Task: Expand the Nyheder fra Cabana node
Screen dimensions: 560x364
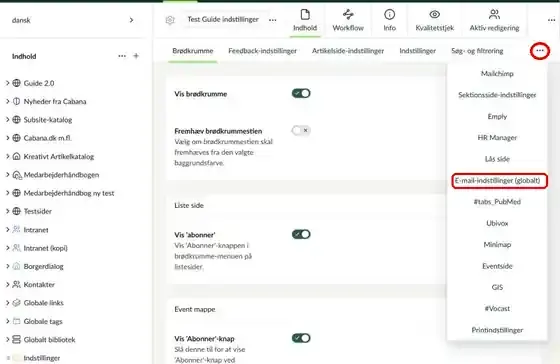Action: (x=8, y=101)
